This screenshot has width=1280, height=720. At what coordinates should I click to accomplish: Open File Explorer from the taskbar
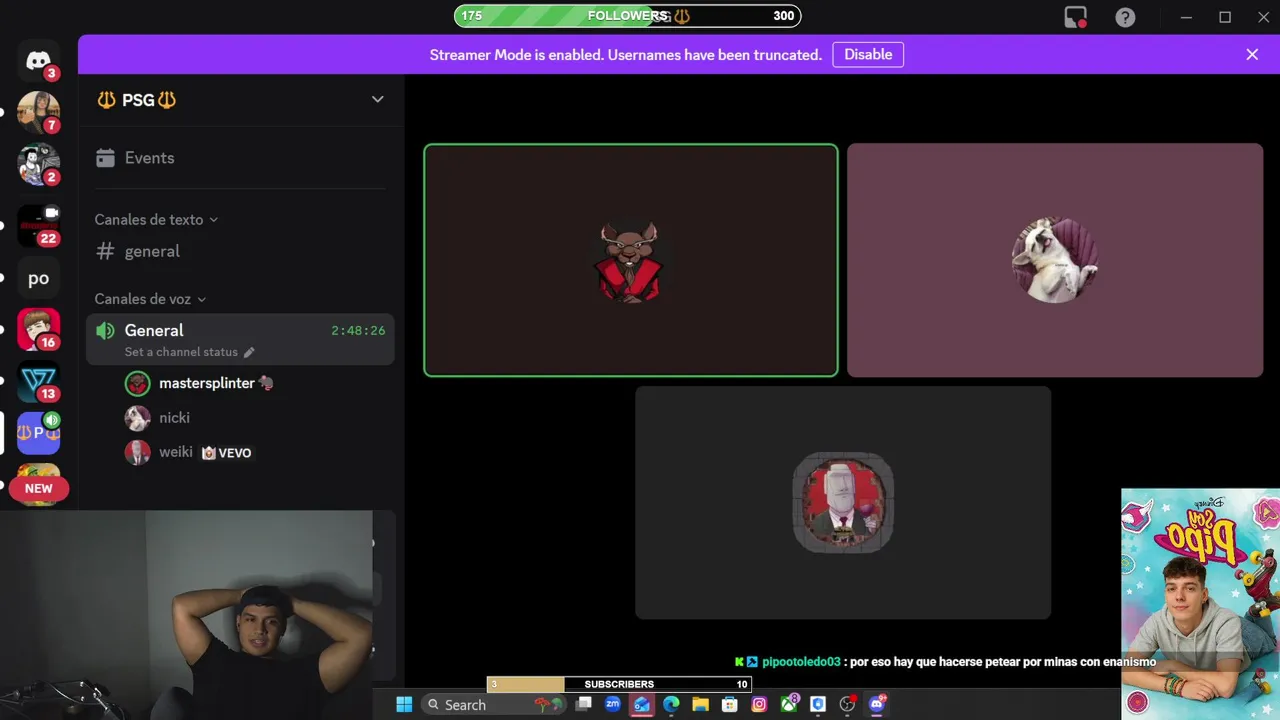(700, 705)
